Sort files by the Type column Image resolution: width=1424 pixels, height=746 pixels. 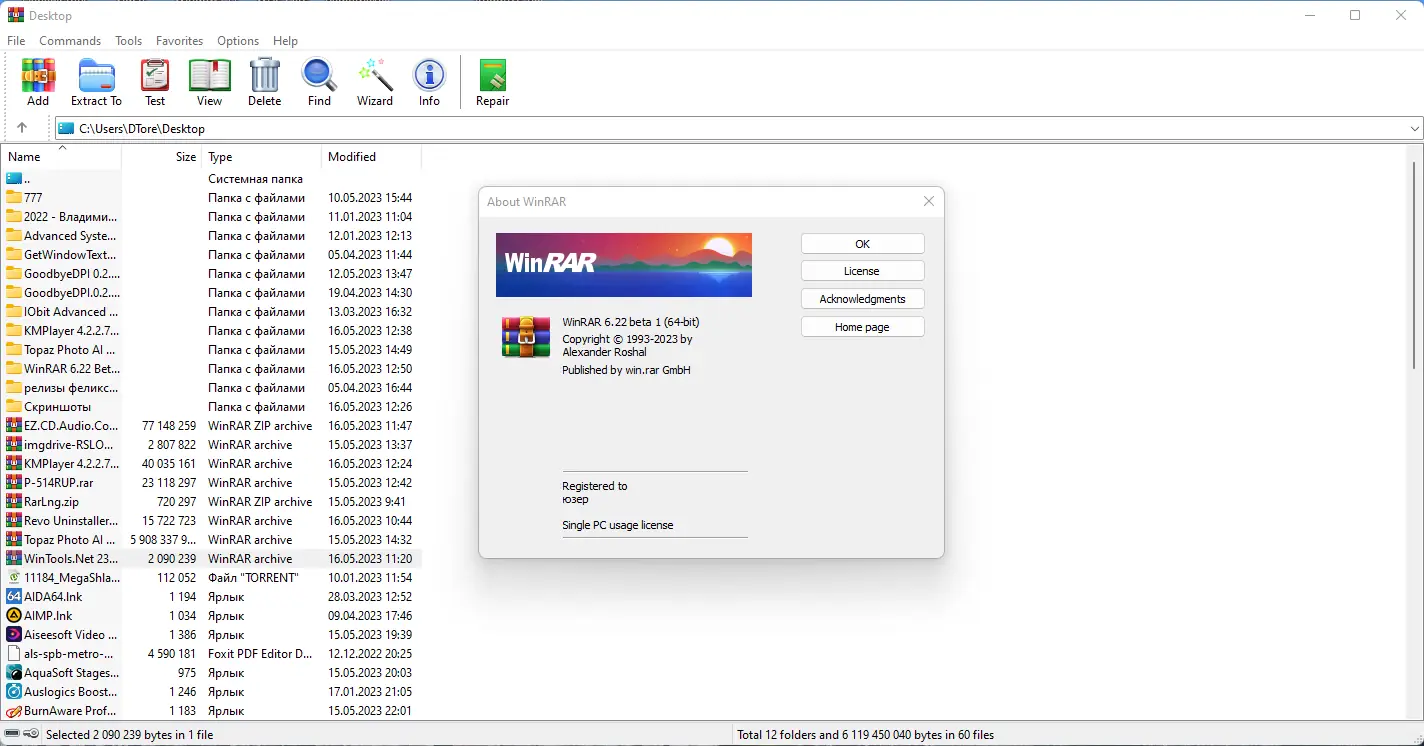click(x=262, y=157)
